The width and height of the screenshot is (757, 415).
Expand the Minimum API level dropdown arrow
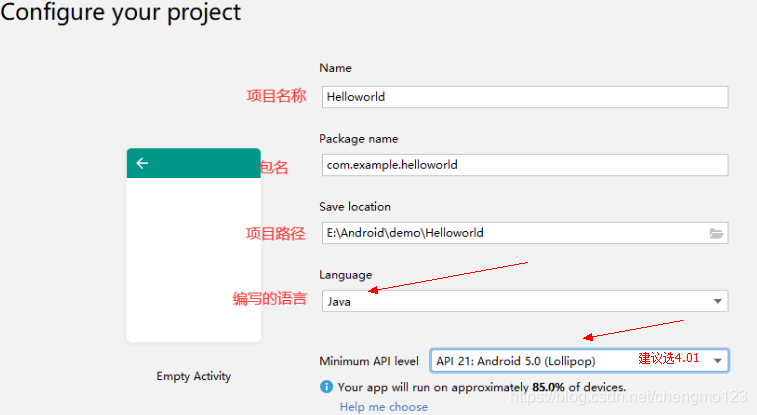[717, 360]
